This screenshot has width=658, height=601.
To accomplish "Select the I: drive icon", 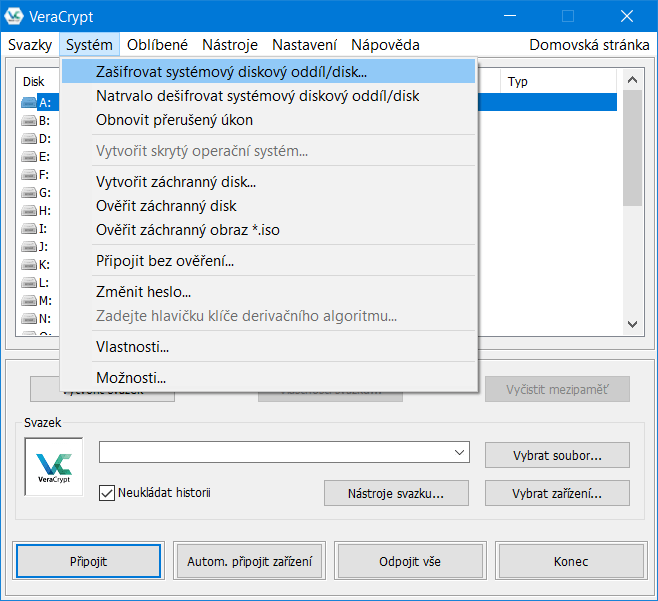I will click(x=29, y=229).
